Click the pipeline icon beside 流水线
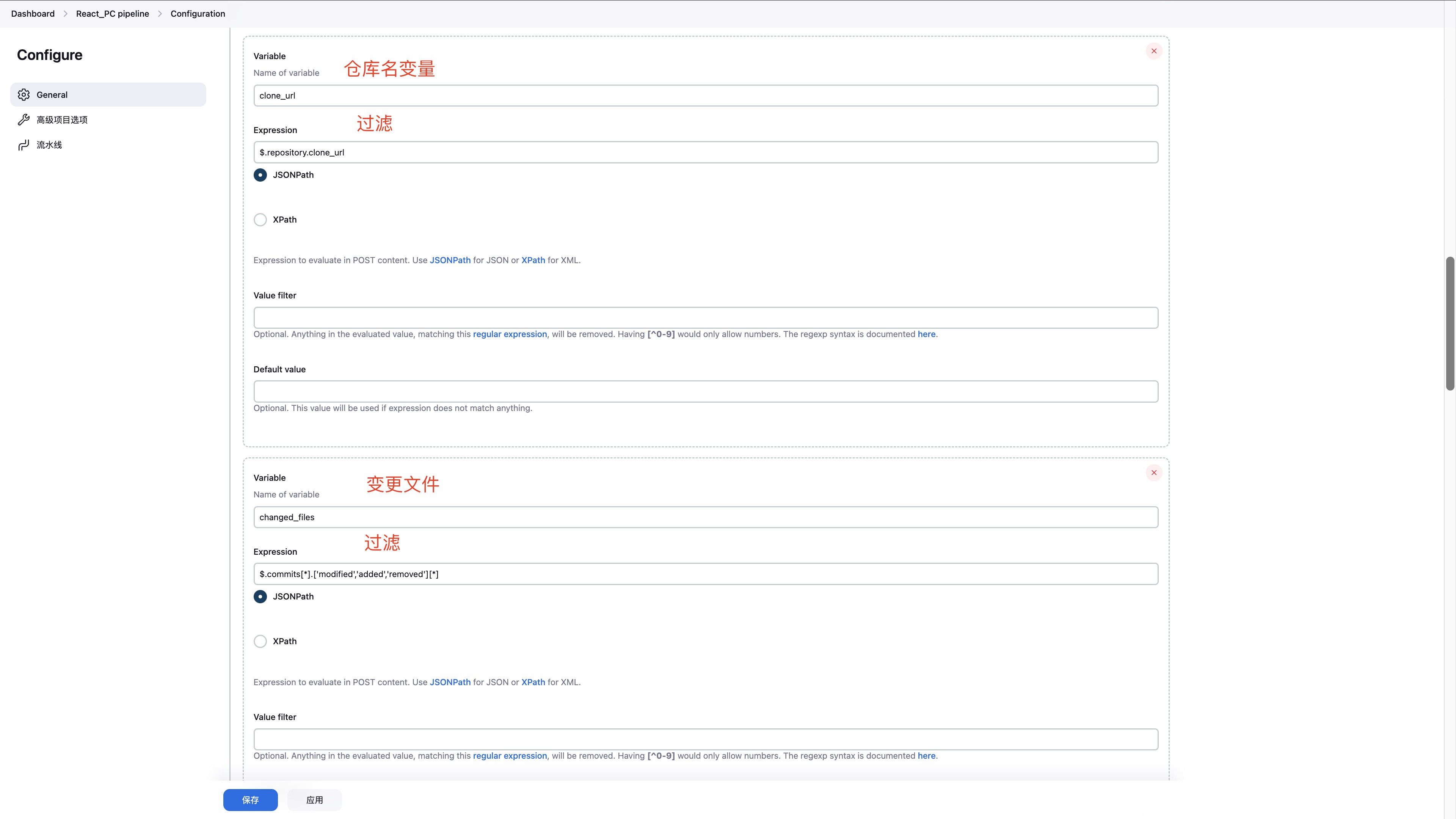The height and width of the screenshot is (819, 1456). point(24,145)
